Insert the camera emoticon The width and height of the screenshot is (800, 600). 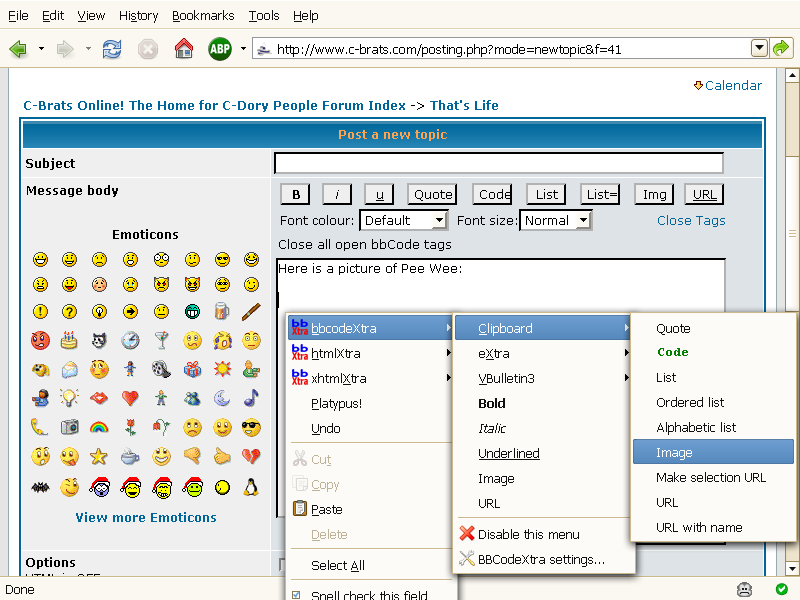(x=69, y=427)
